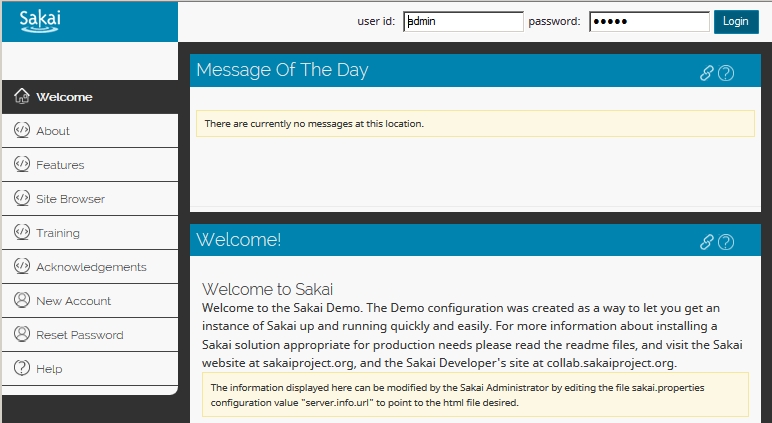
Task: Click the Help question mark icon in sidebar
Action: [22, 369]
